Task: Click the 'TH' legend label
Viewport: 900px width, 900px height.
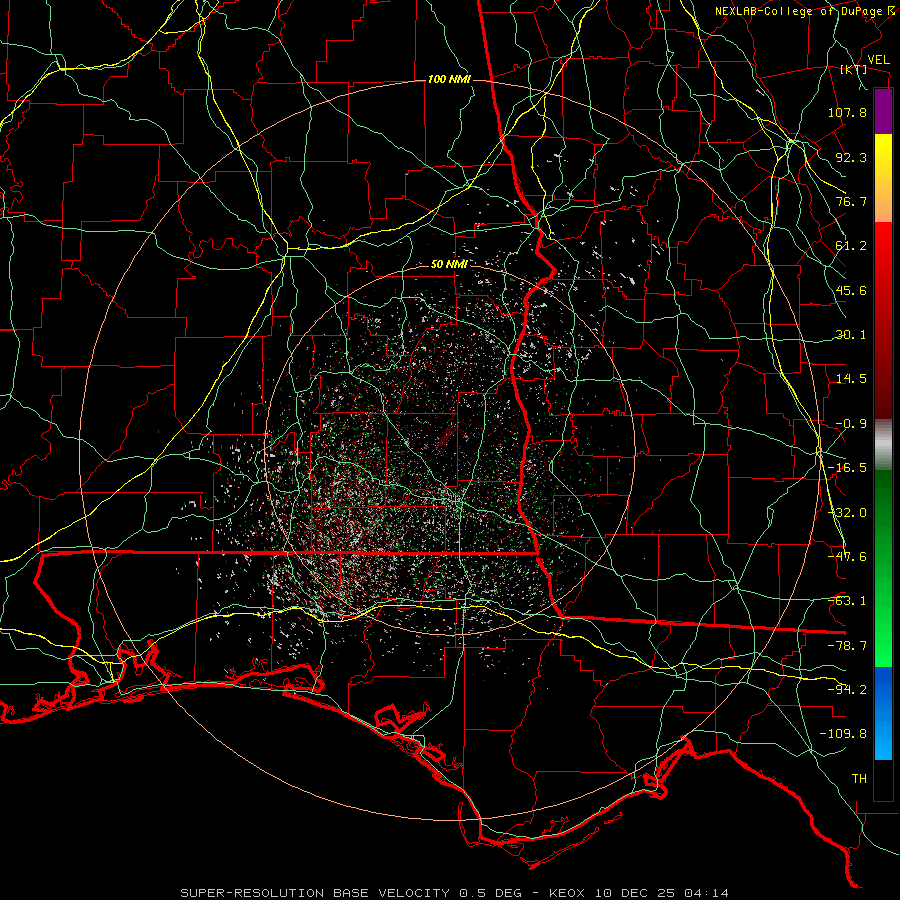Action: [859, 779]
